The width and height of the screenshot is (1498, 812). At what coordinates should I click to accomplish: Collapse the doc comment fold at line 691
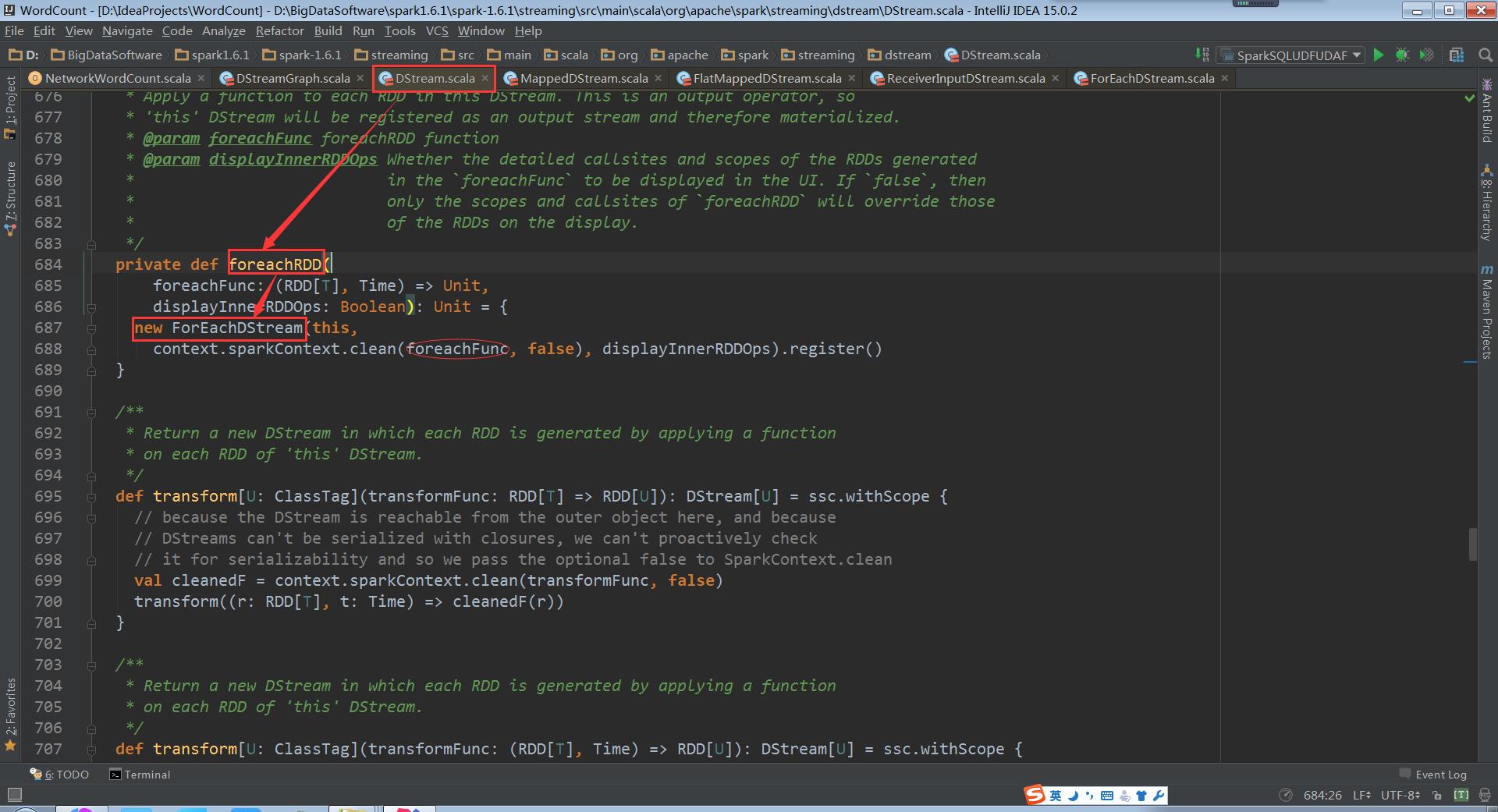pos(92,413)
